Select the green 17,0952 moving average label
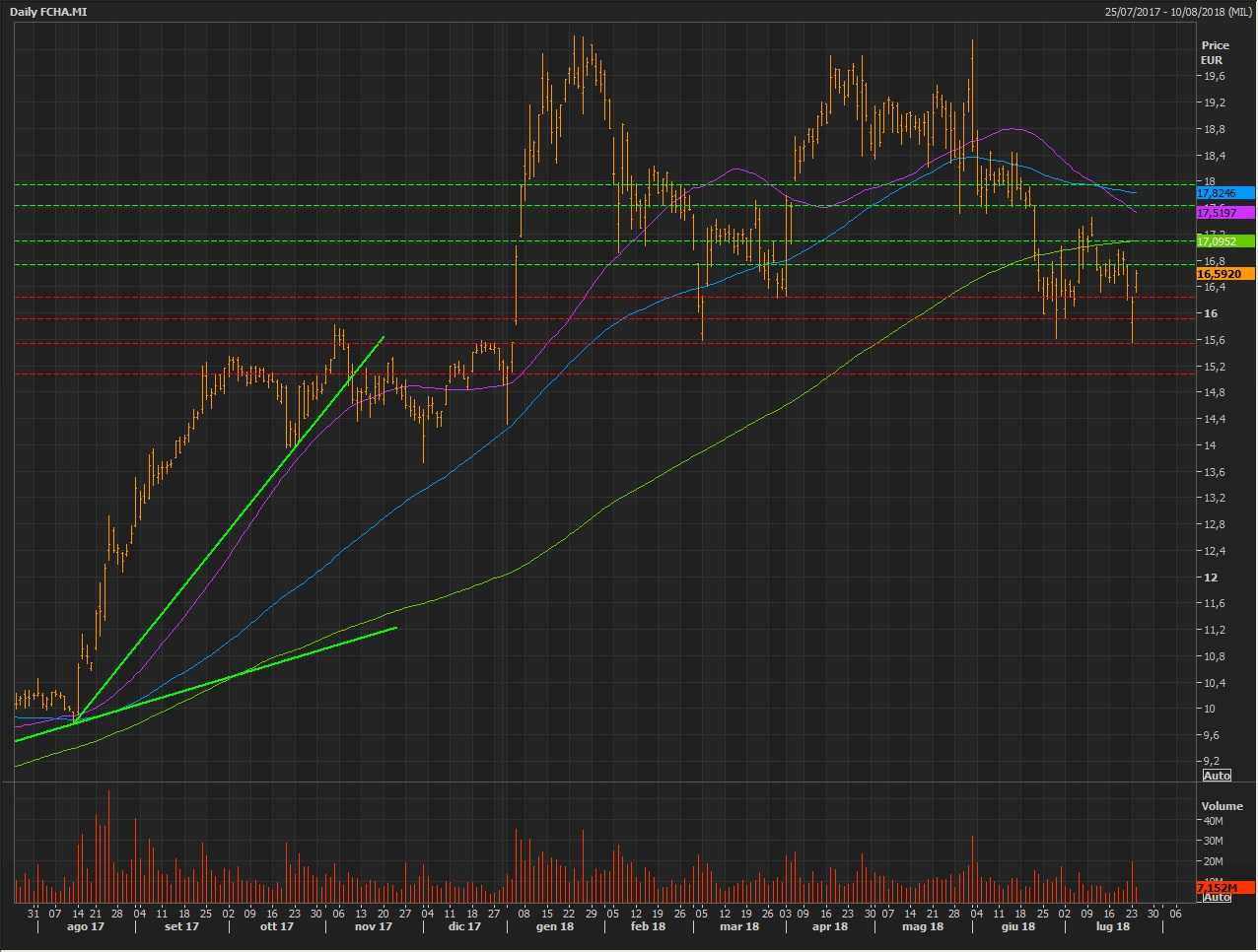The width and height of the screenshot is (1258, 952). (x=1224, y=241)
